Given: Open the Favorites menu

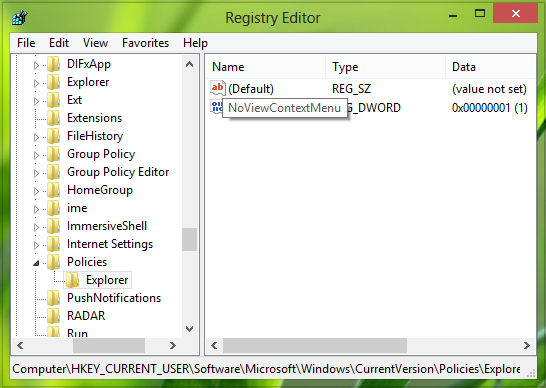Looking at the screenshot, I should 146,43.
